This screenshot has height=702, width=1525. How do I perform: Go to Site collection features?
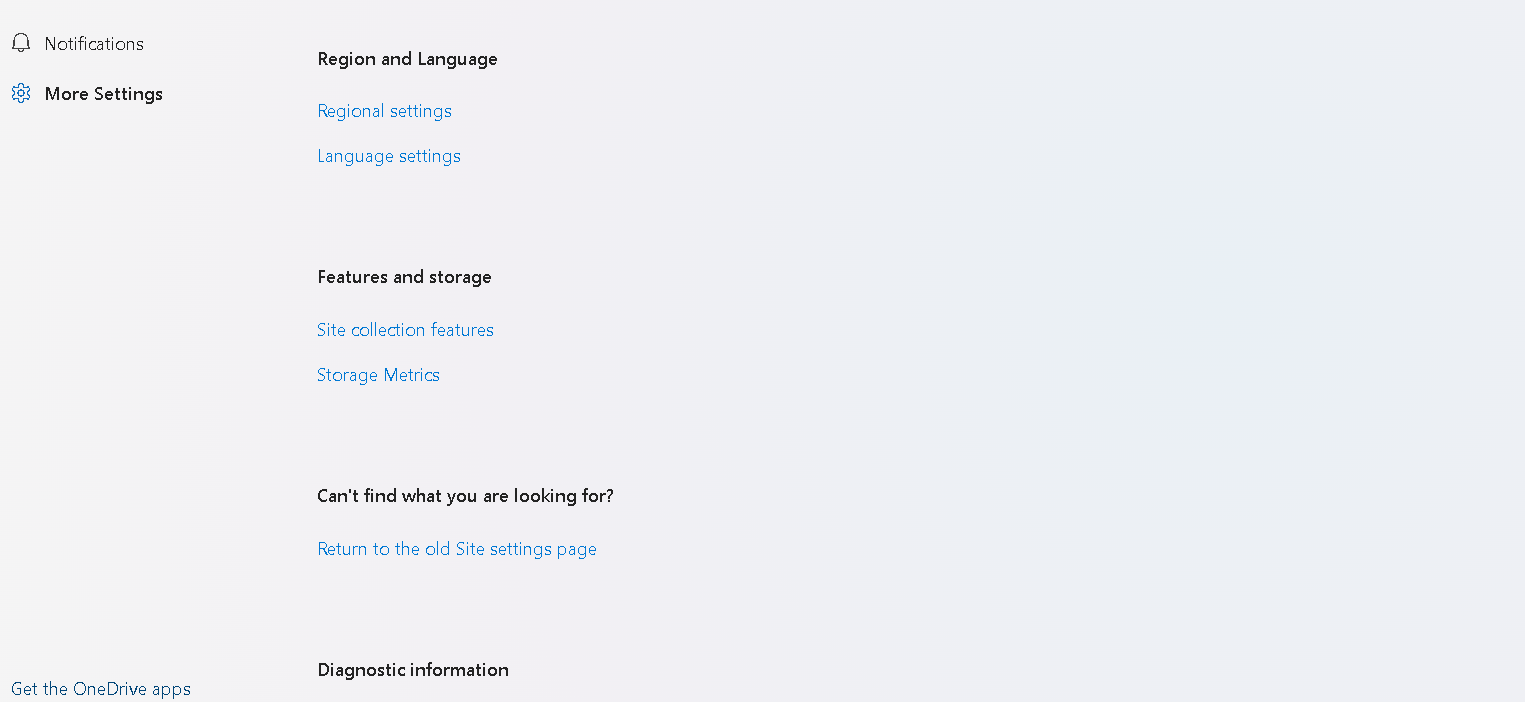pos(405,330)
